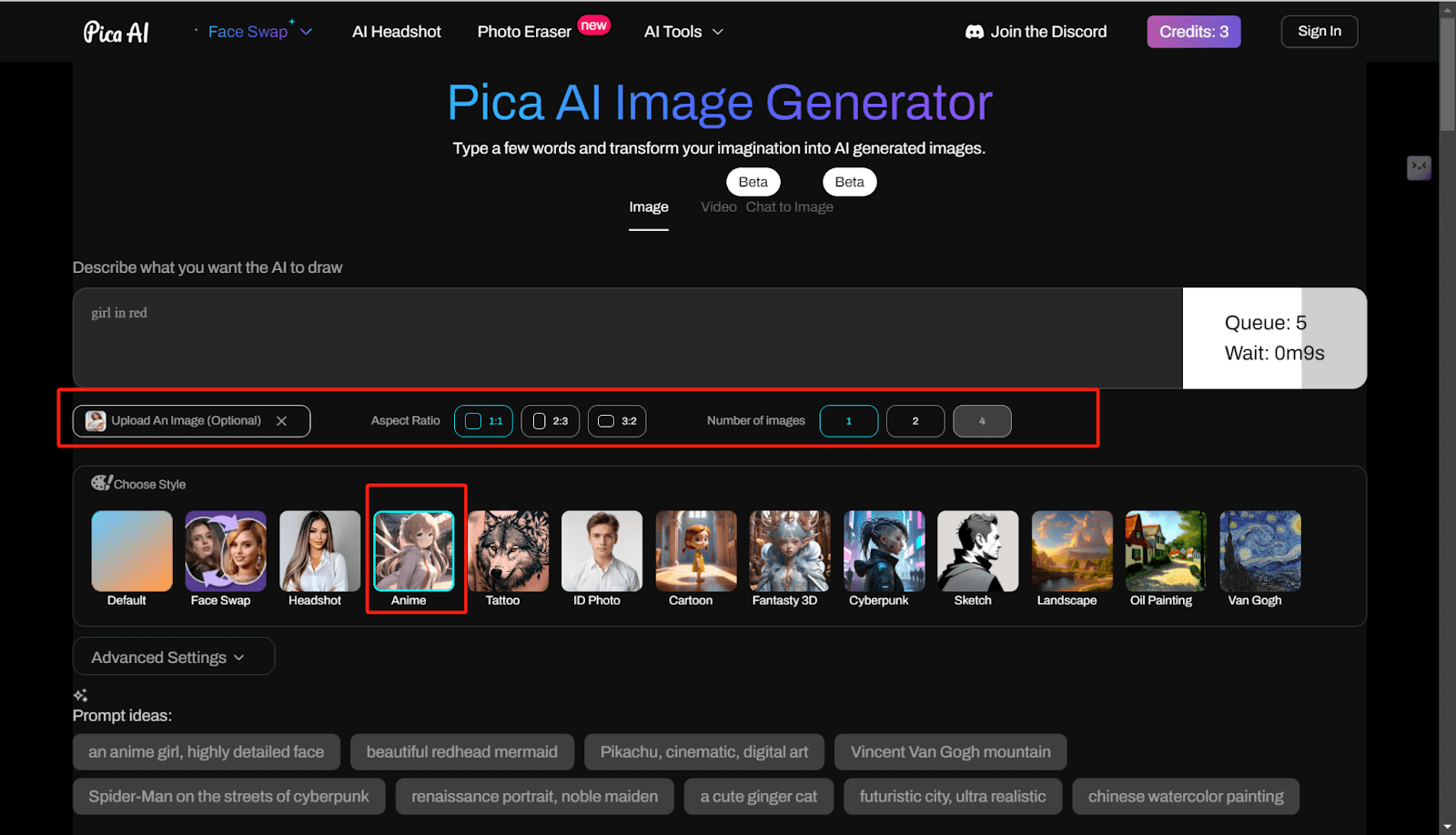Set number of images to 2
The image size is (1456, 835).
(915, 421)
